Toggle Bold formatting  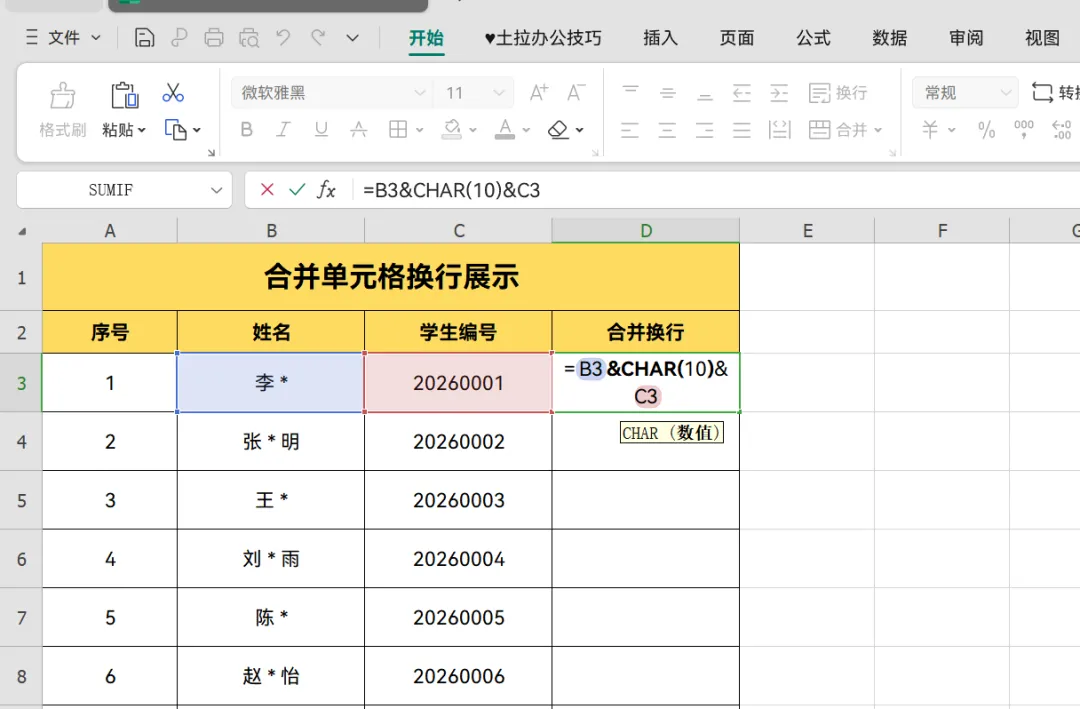click(x=247, y=130)
